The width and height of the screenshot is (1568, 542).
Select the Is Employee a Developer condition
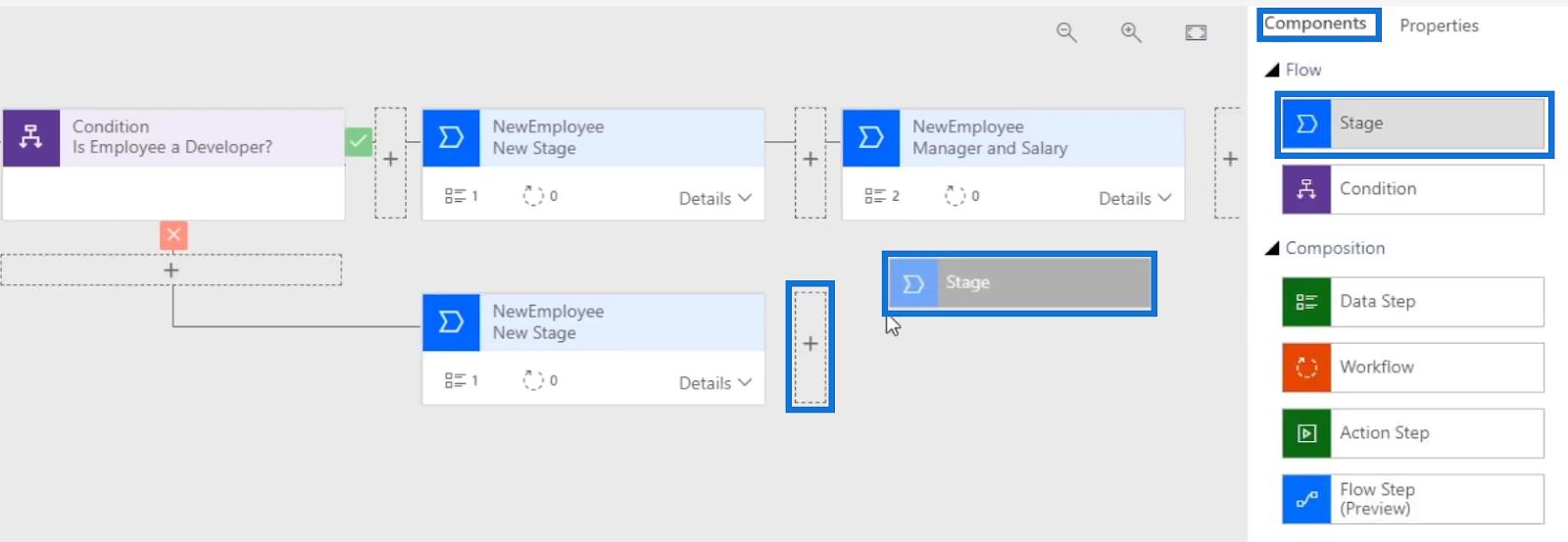[173, 137]
